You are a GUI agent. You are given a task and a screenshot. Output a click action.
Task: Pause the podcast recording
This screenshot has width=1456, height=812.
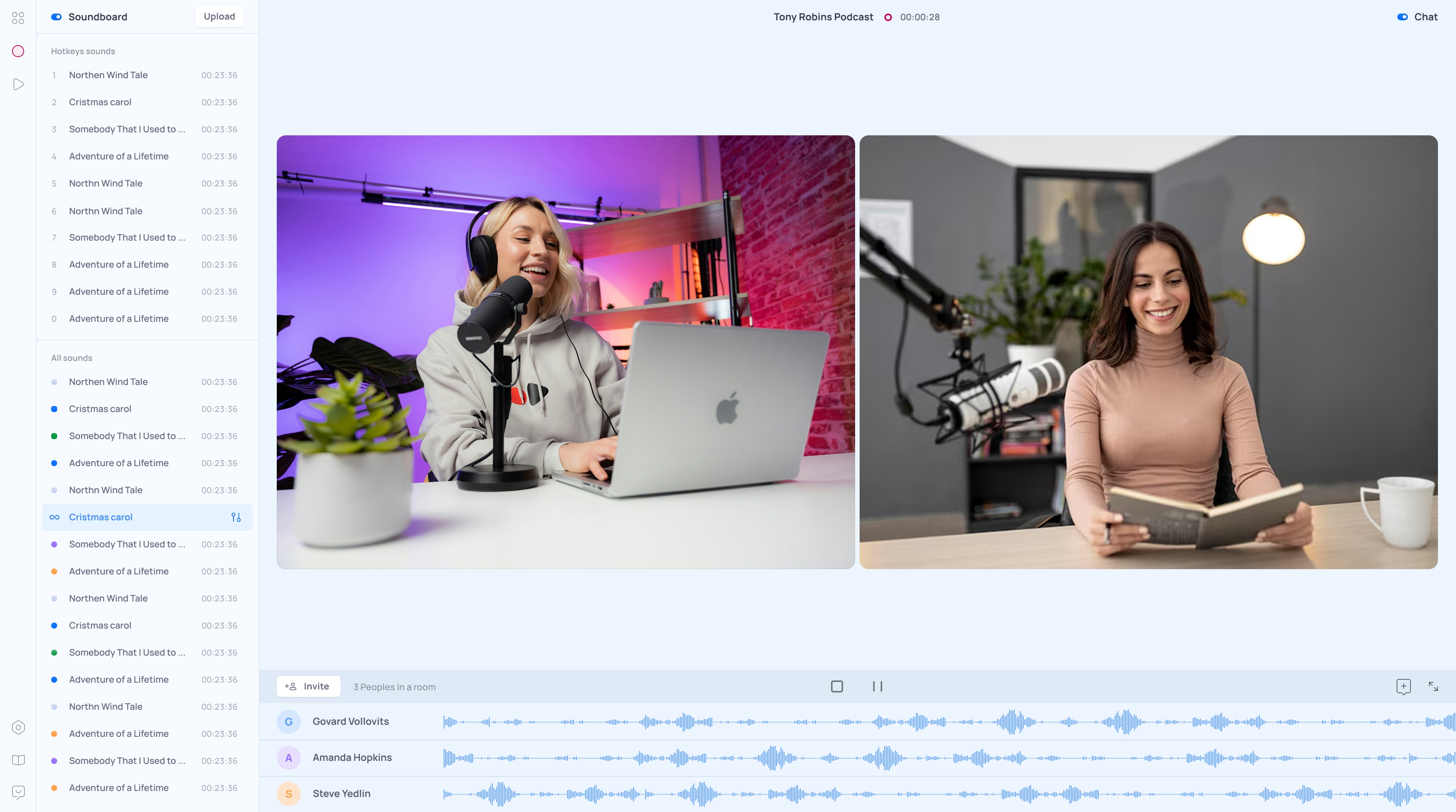click(x=877, y=686)
